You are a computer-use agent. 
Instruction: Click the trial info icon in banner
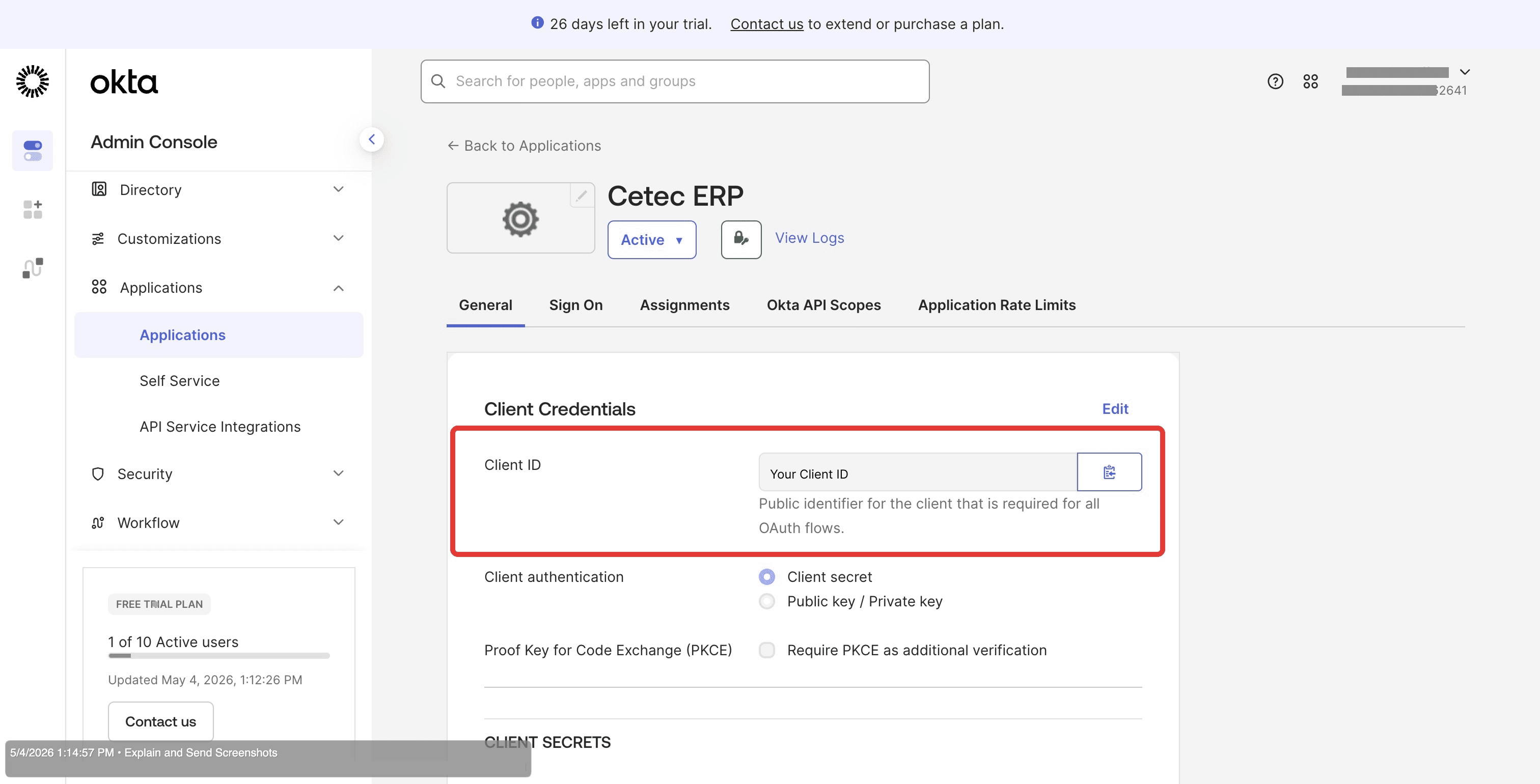click(x=537, y=23)
